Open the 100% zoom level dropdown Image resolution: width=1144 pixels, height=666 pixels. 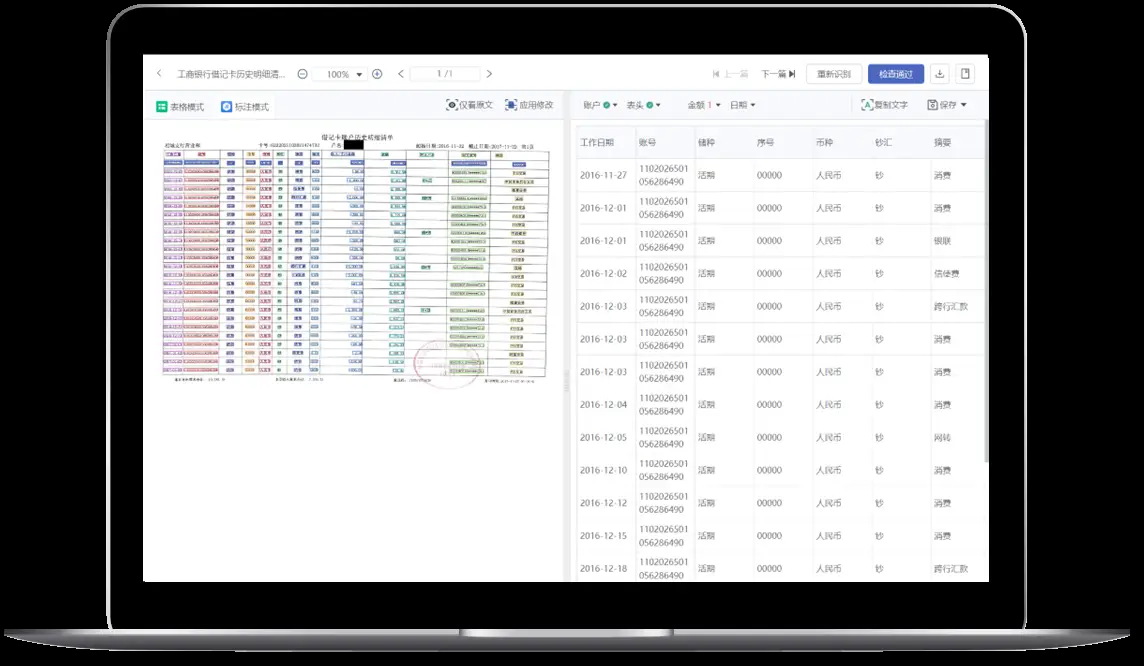pyautogui.click(x=340, y=75)
